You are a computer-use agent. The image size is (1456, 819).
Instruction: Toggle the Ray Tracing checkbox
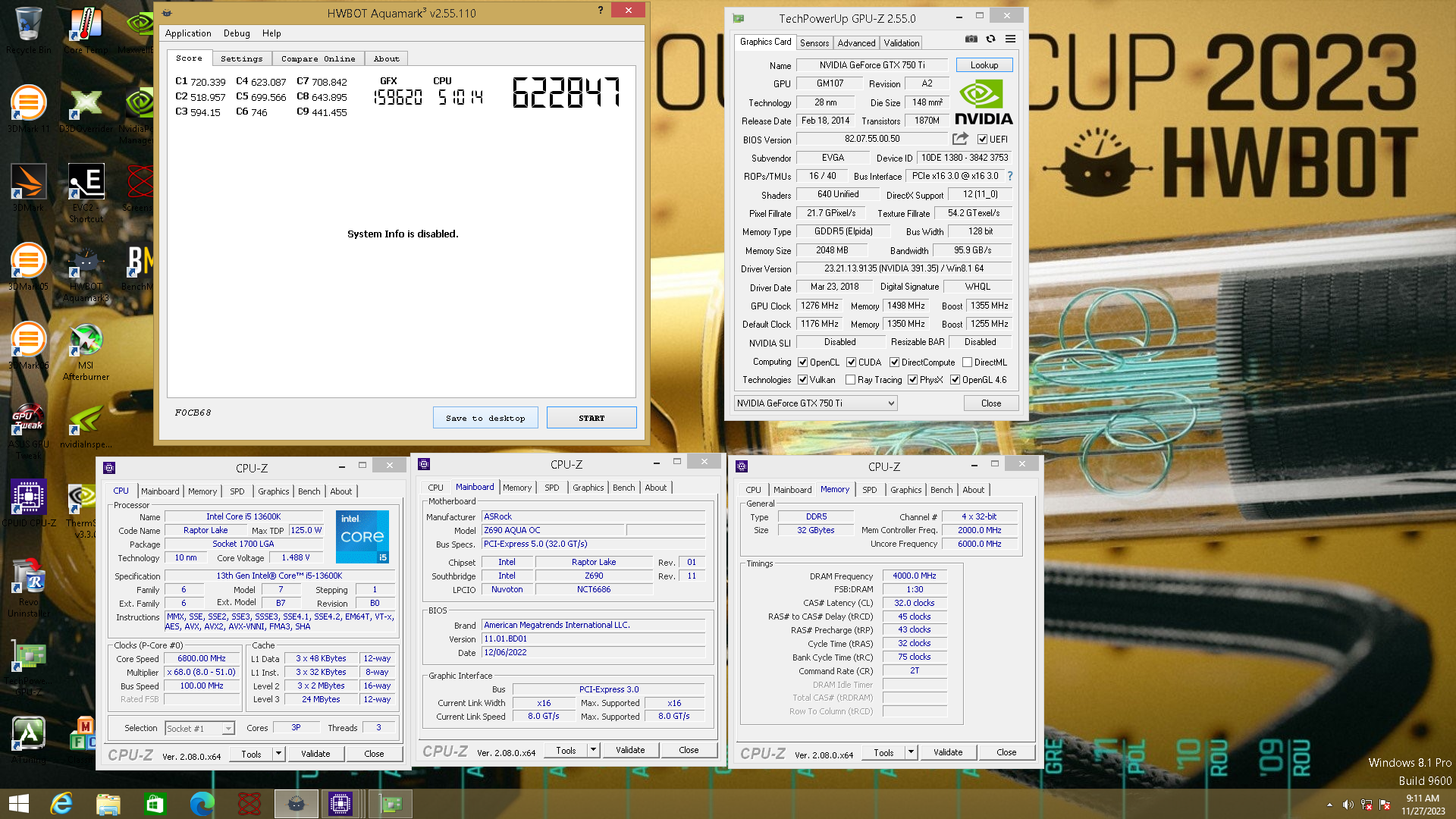click(850, 380)
